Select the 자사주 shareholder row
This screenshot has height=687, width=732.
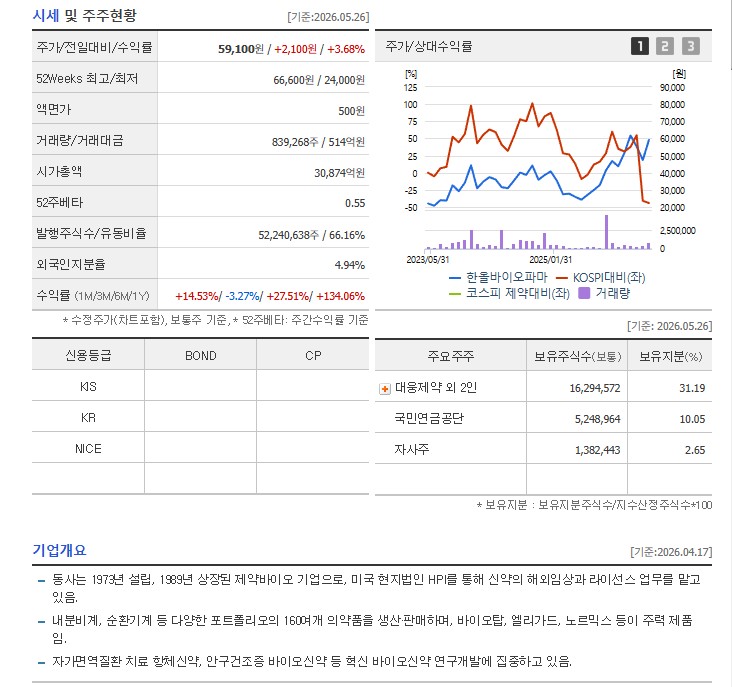(543, 449)
